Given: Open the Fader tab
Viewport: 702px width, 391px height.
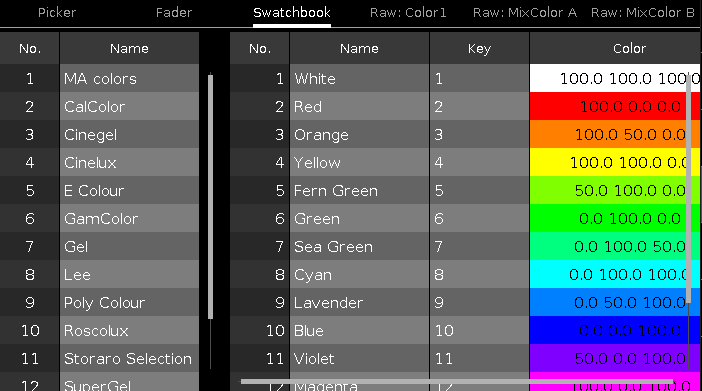Looking at the screenshot, I should coord(174,13).
